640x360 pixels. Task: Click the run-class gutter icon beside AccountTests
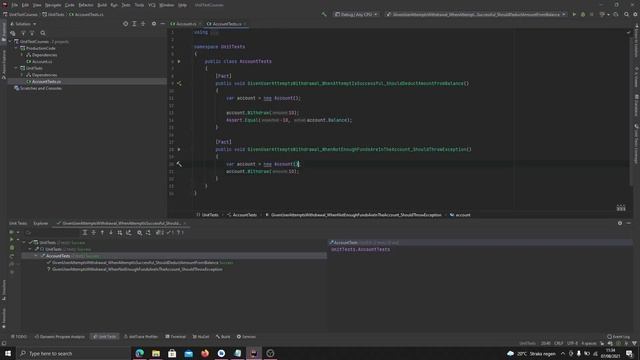[x=179, y=62]
